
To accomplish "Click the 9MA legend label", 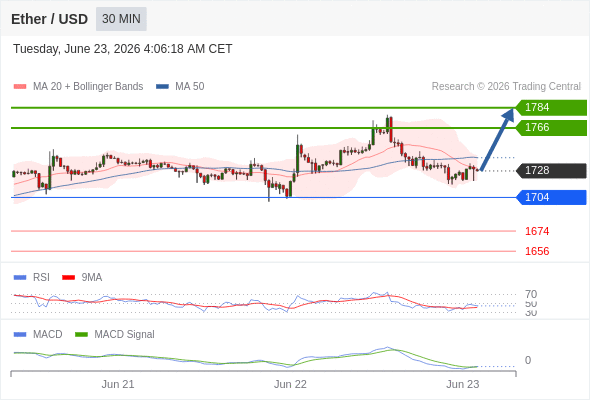I will (92, 277).
